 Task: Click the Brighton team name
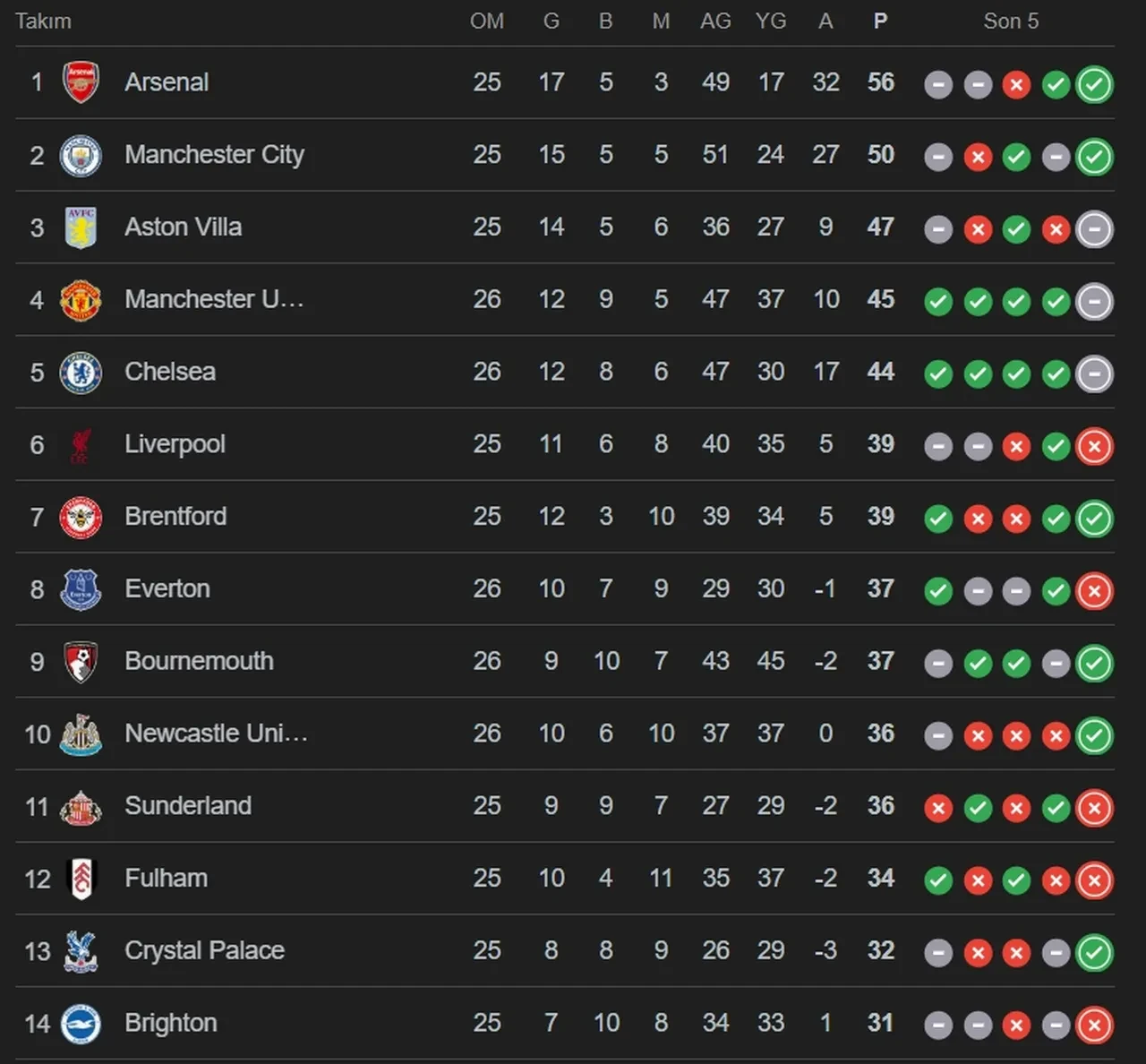(171, 1023)
